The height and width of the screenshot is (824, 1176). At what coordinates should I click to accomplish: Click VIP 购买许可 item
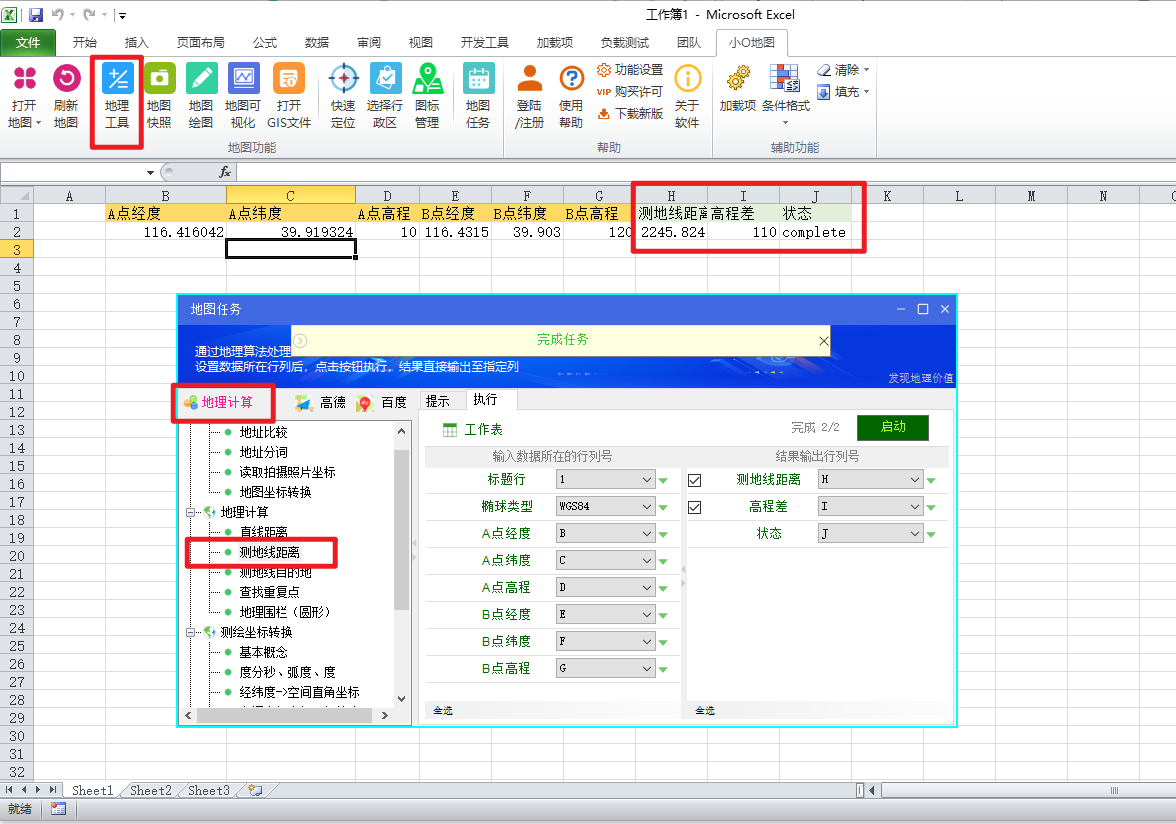point(630,91)
